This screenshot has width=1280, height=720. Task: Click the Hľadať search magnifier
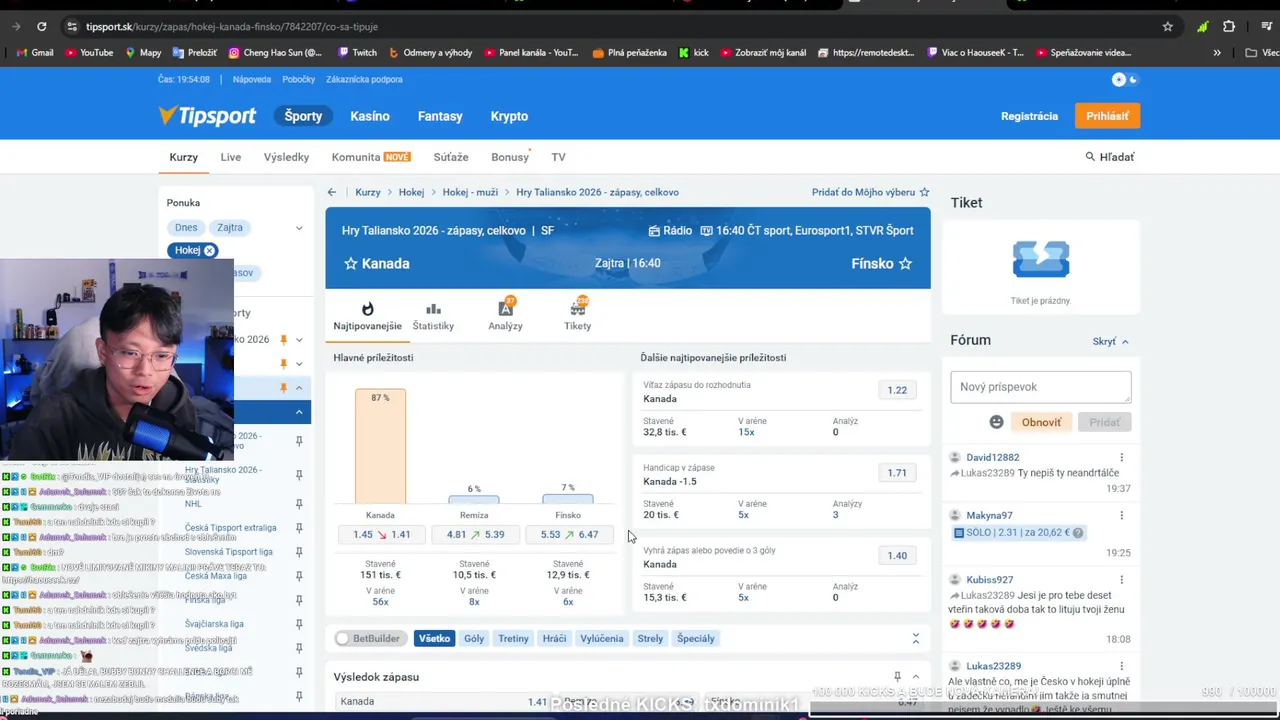[x=1090, y=157]
